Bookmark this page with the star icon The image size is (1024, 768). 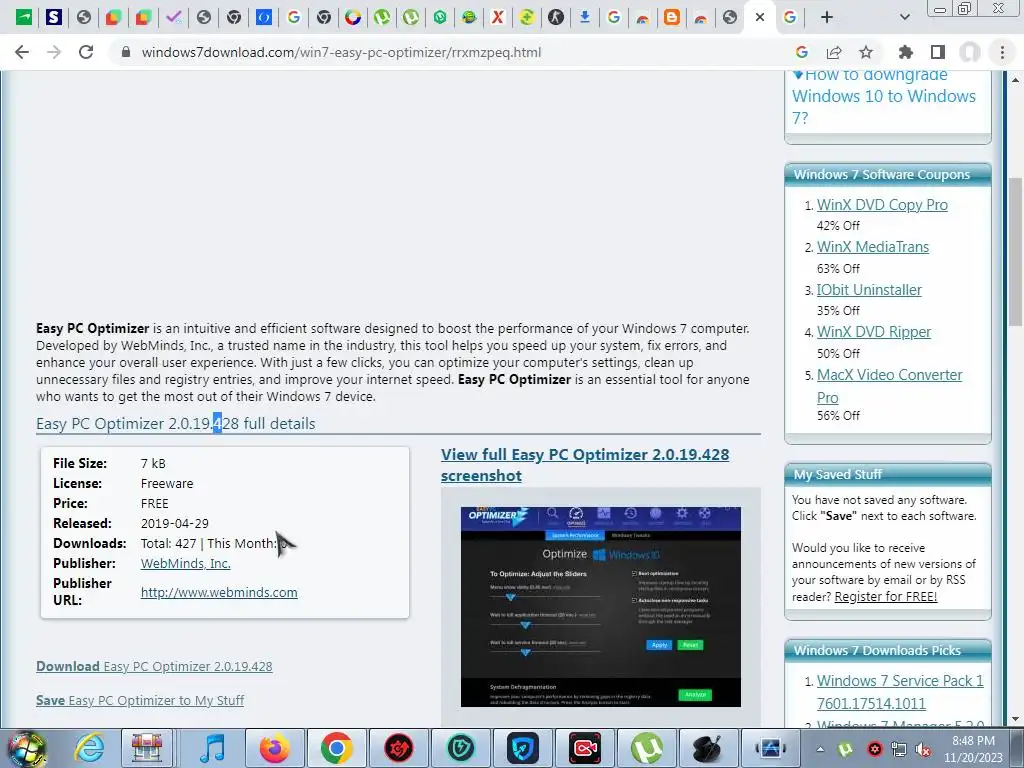tap(866, 52)
